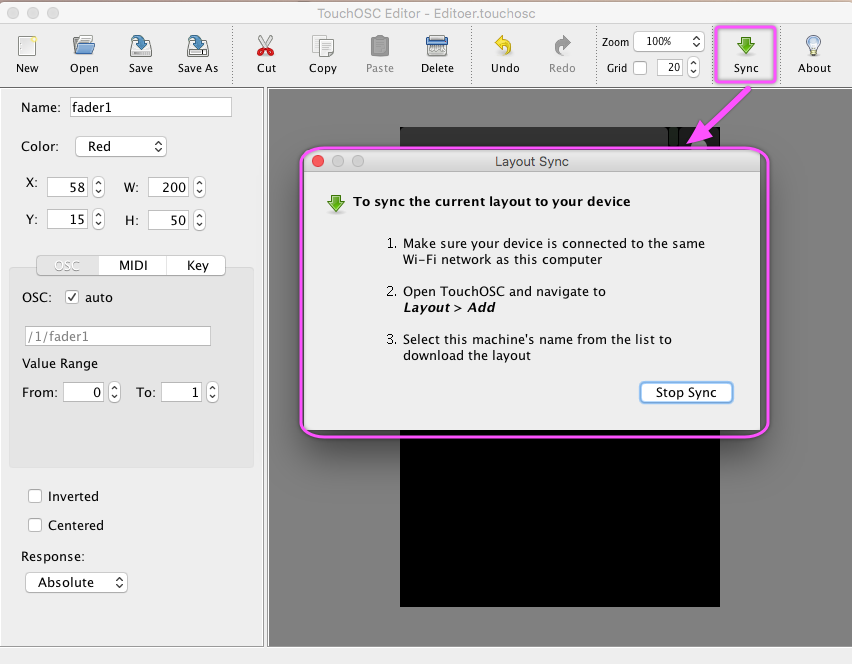Check the Centered option
The height and width of the screenshot is (664, 852).
click(x=35, y=525)
